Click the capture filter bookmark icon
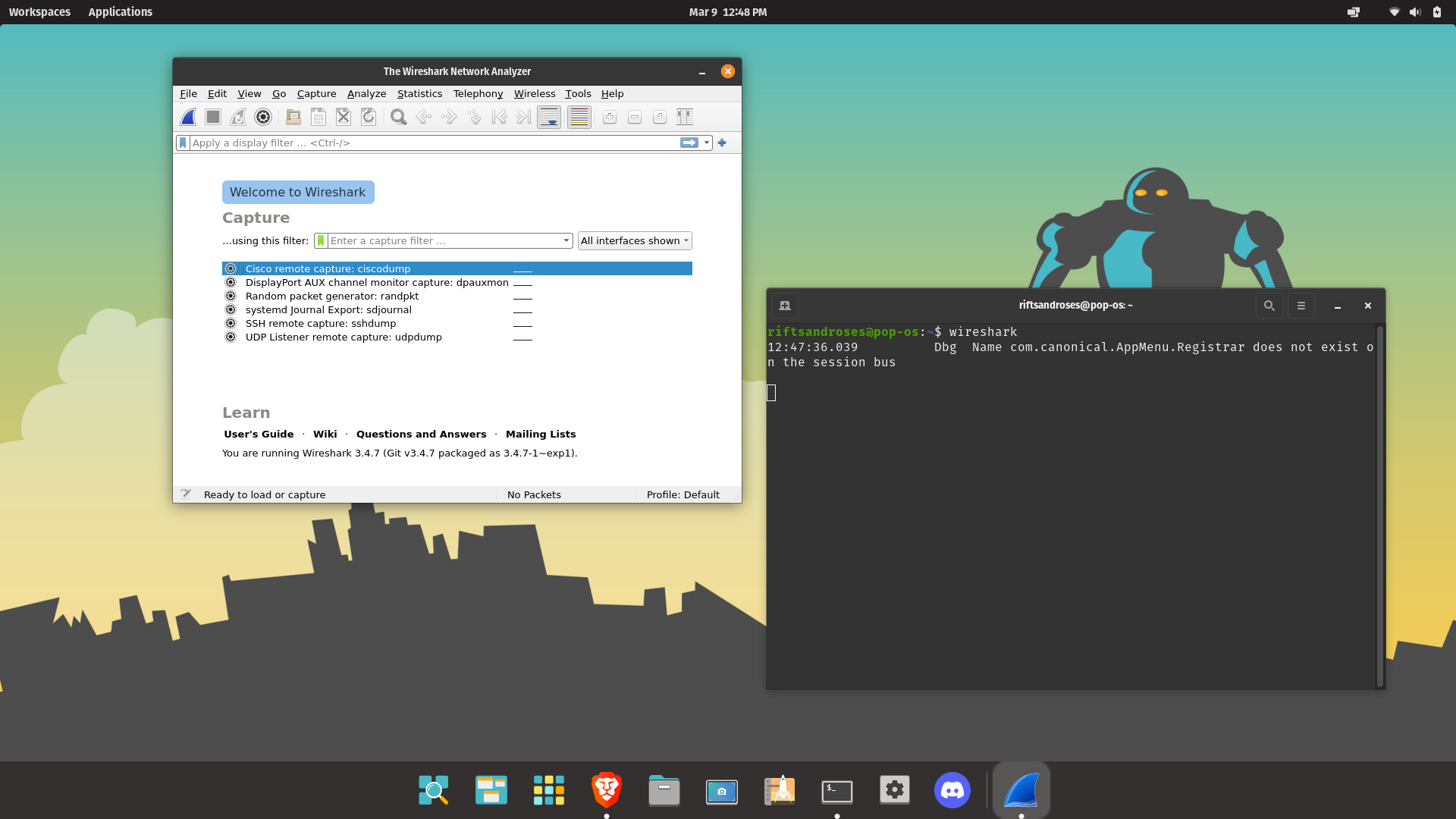Screen dimensions: 1456x819 point(321,240)
